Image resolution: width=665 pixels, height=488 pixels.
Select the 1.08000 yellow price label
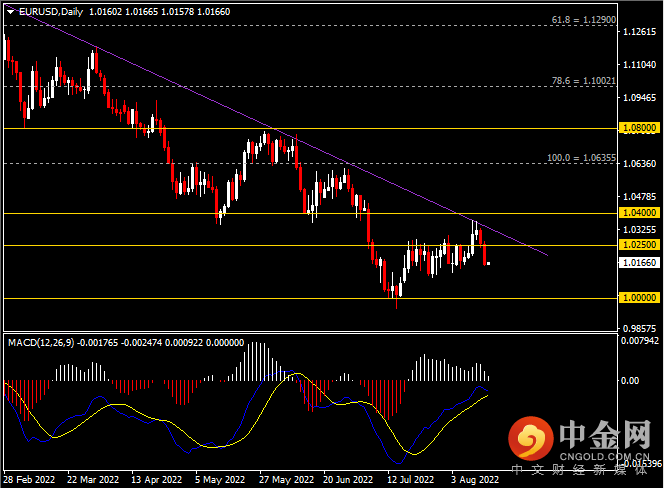[640, 128]
